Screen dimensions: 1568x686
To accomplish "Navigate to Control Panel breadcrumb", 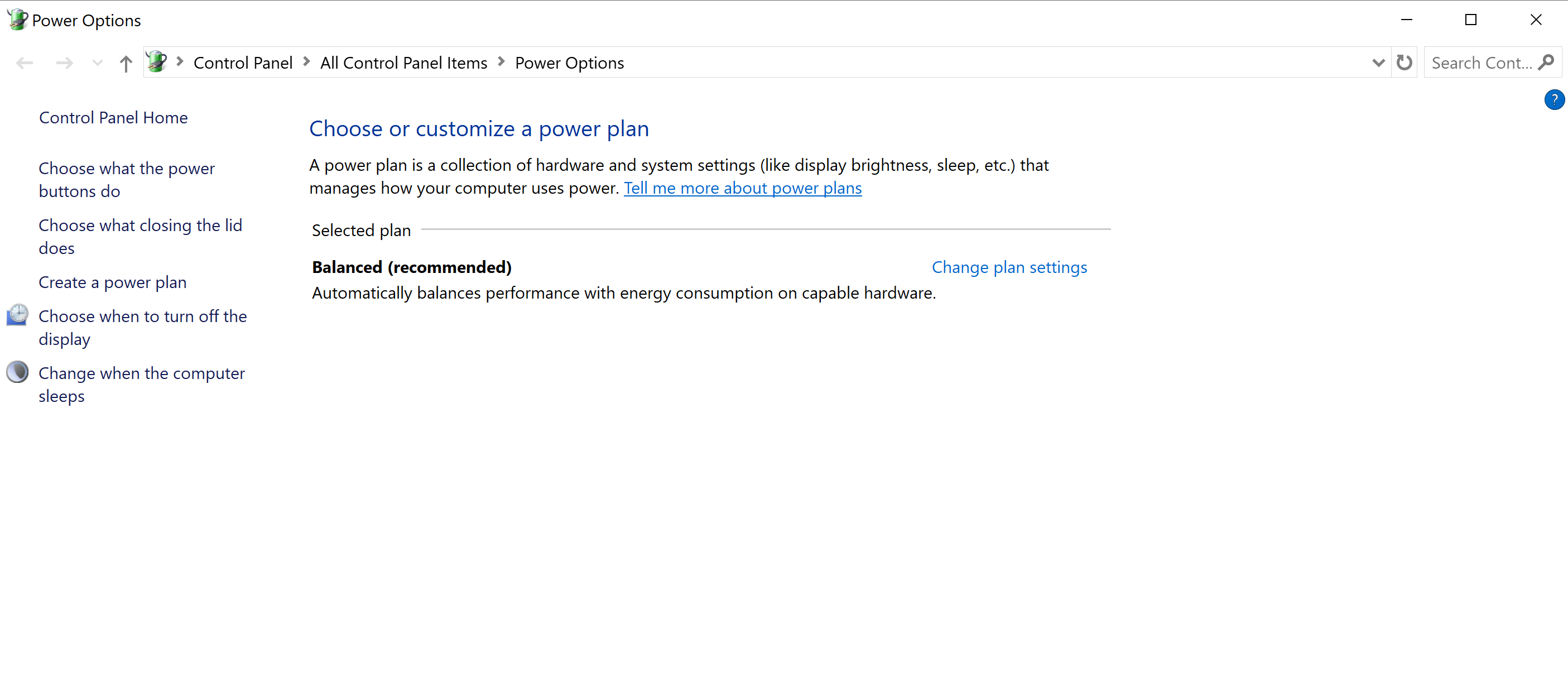I will point(242,62).
